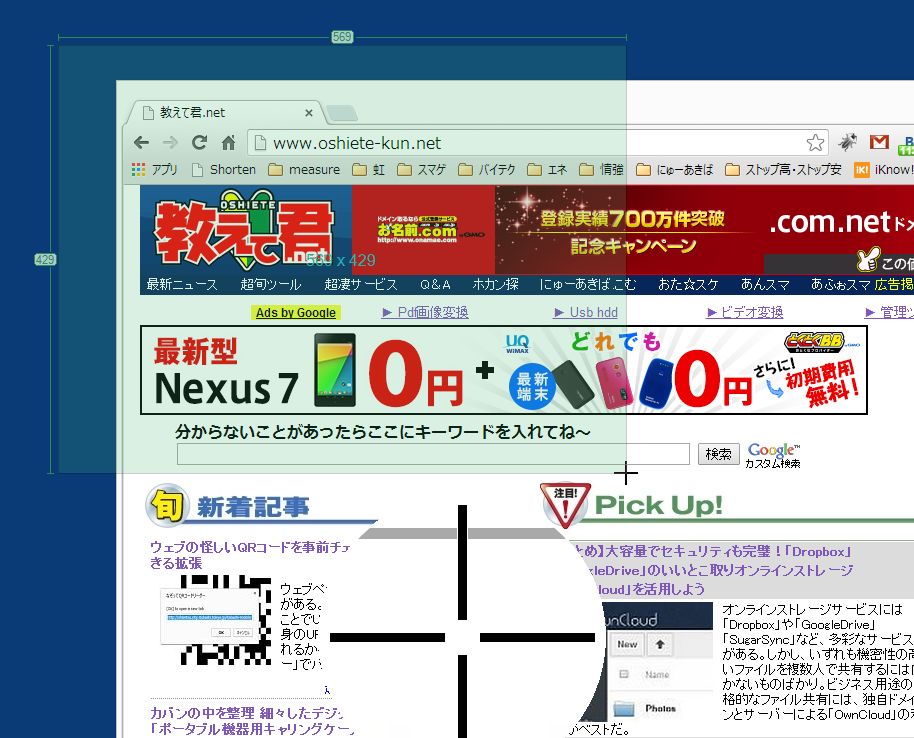The width and height of the screenshot is (914, 738).
Task: Open the iKnow! bookmark
Action: (x=884, y=170)
